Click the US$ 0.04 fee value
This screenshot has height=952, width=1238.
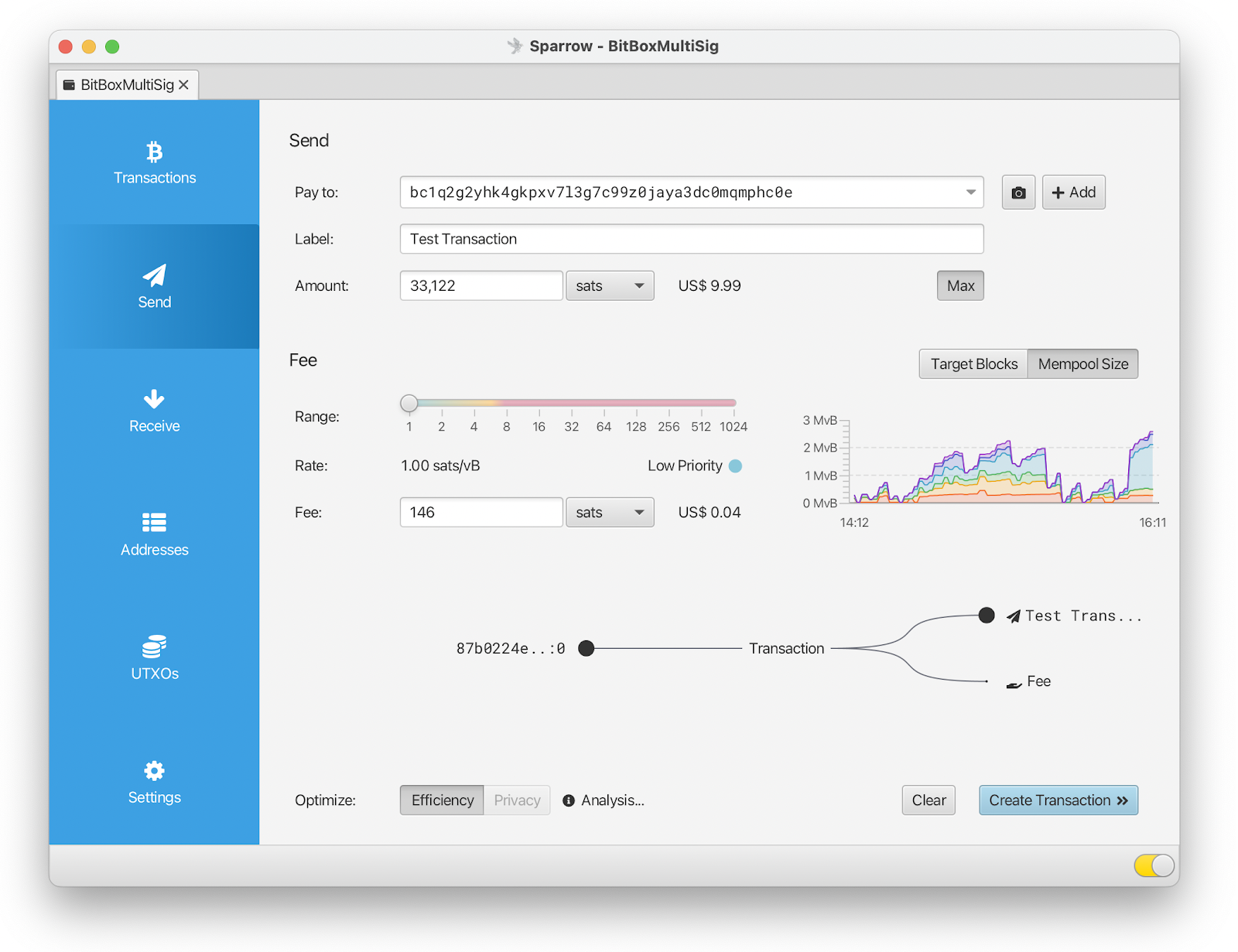click(x=710, y=513)
